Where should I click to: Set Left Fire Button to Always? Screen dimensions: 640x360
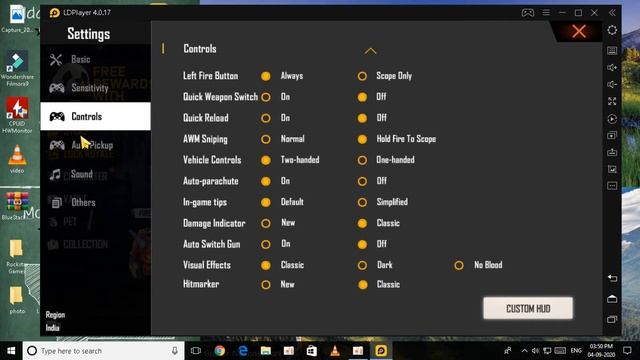pos(266,76)
